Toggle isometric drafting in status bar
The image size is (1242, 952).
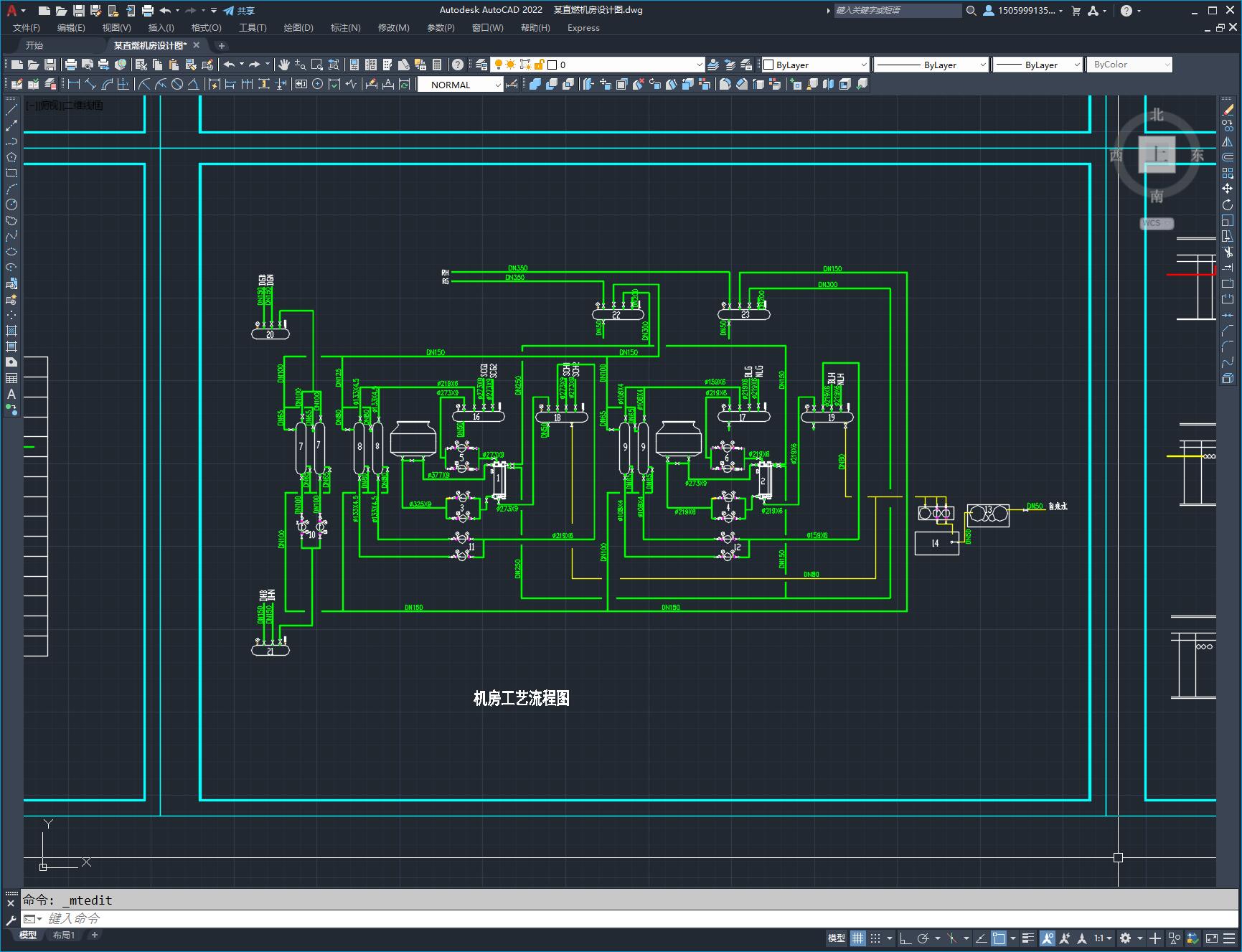[951, 938]
